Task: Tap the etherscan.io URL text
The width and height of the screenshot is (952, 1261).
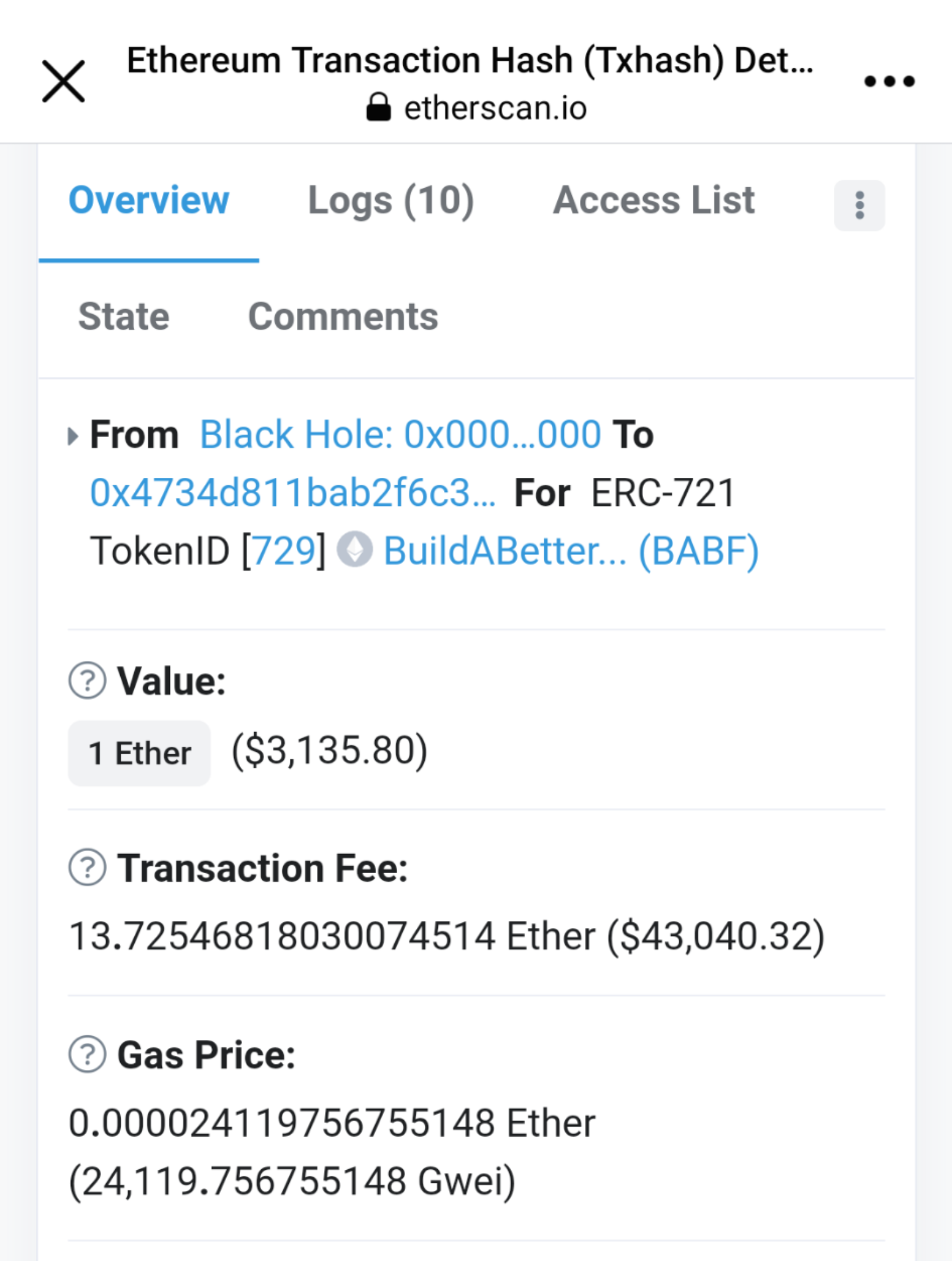Action: pyautogui.click(x=495, y=108)
